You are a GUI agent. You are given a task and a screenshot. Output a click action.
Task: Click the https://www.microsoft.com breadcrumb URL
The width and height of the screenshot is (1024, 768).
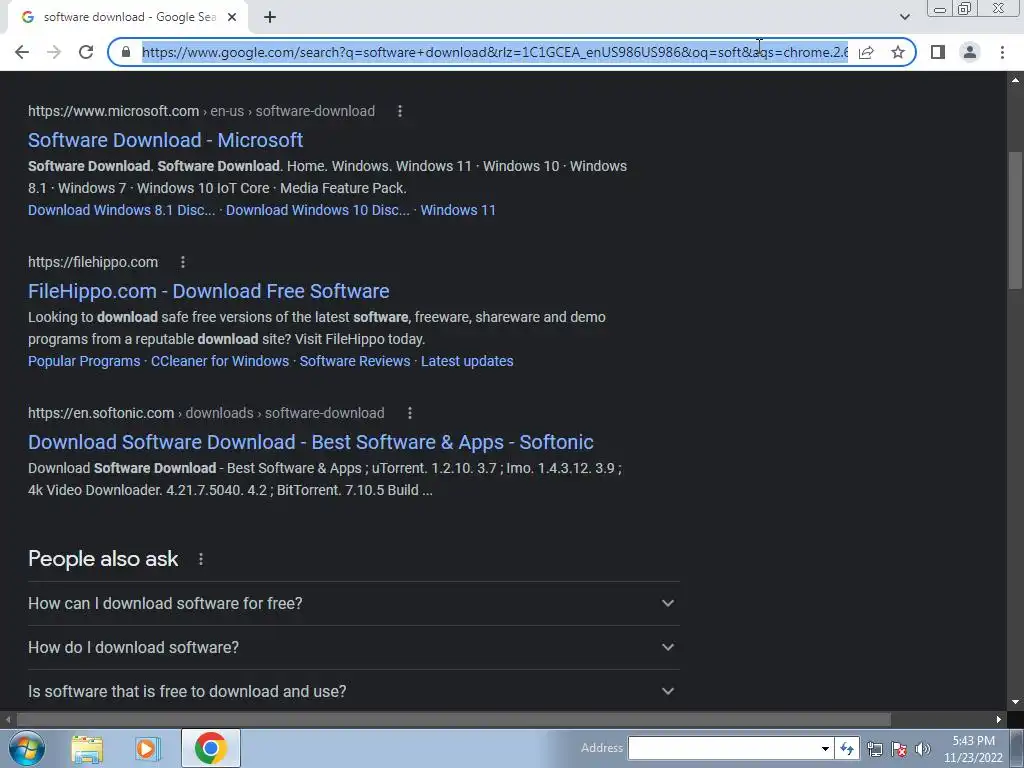[114, 112]
